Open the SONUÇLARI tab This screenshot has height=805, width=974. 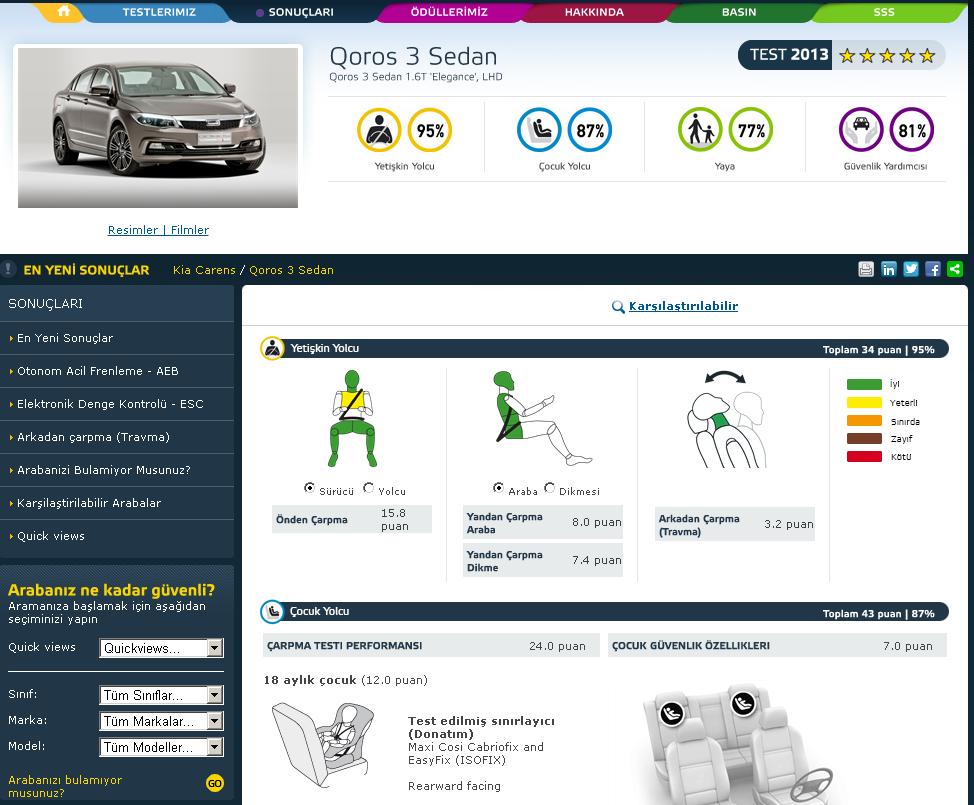coord(303,12)
